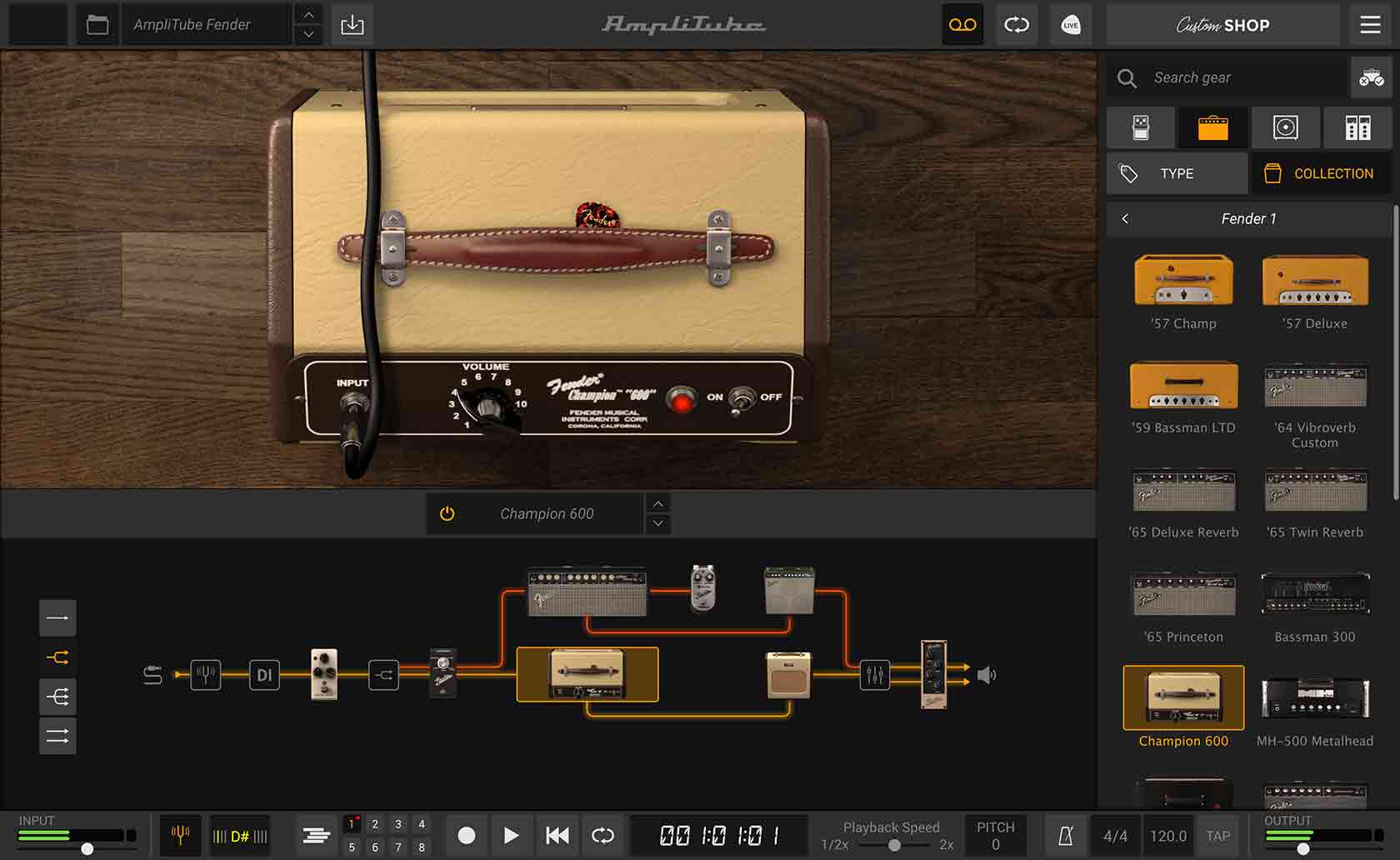The image size is (1400, 860).
Task: Step to the previous amp model
Action: point(658,503)
